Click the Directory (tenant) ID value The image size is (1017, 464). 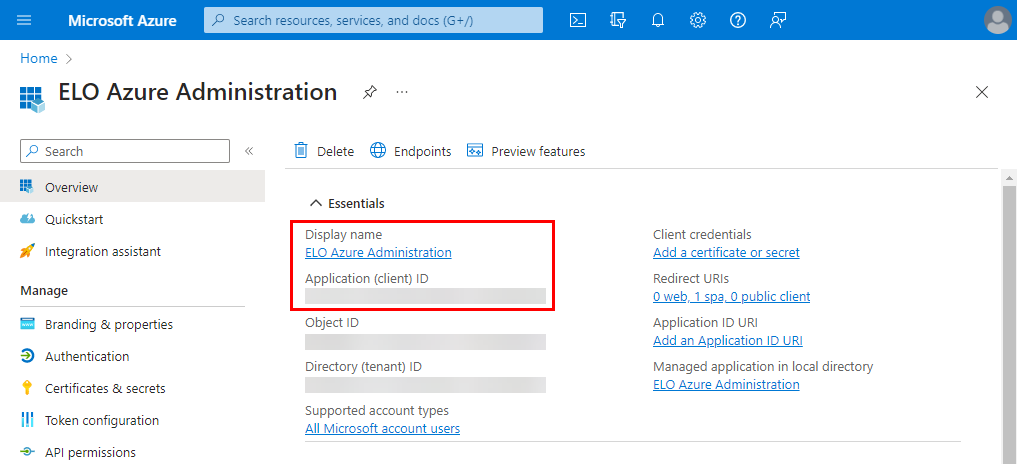(425, 385)
